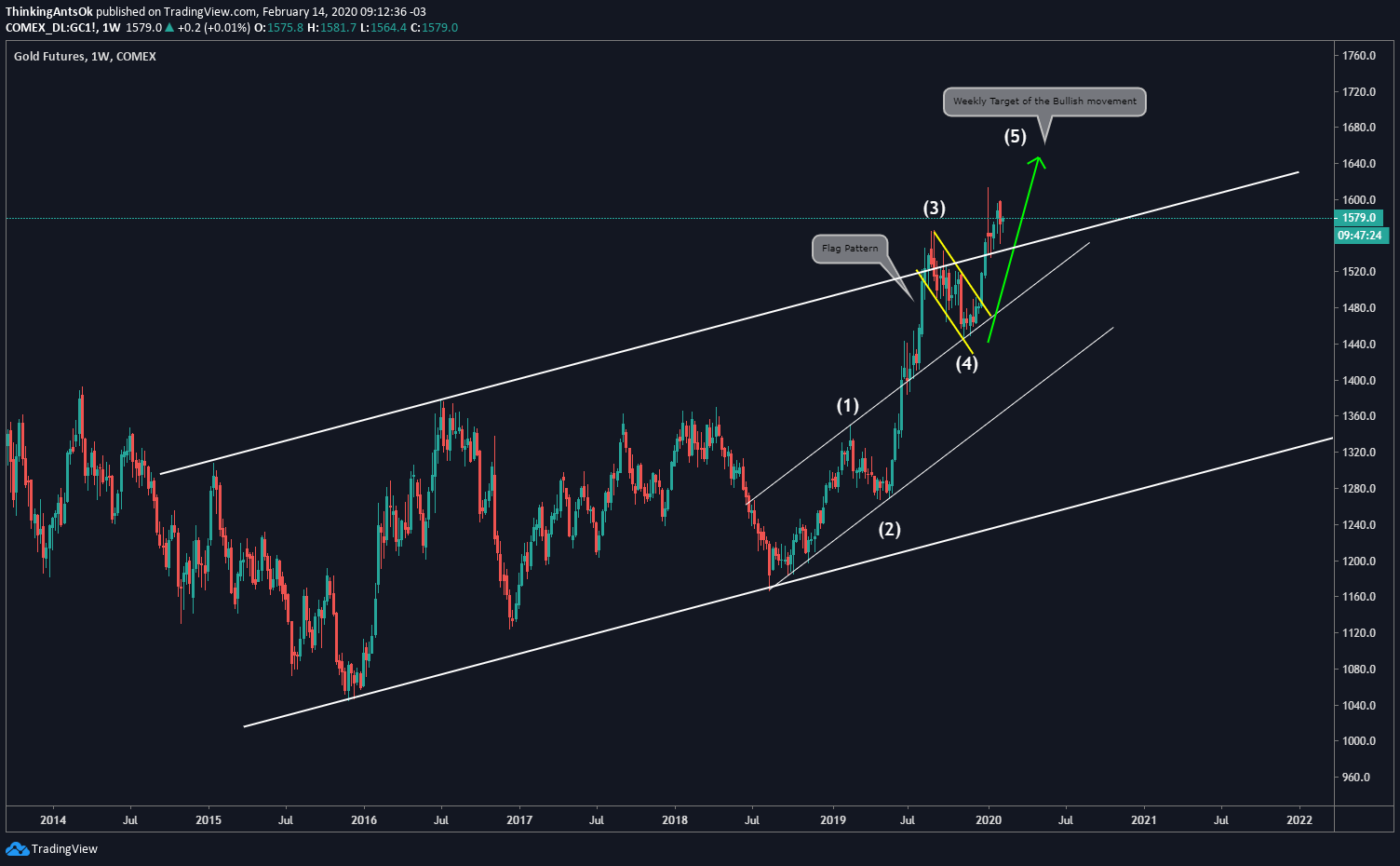
Task: Click the wave label (2)
Action: click(890, 529)
